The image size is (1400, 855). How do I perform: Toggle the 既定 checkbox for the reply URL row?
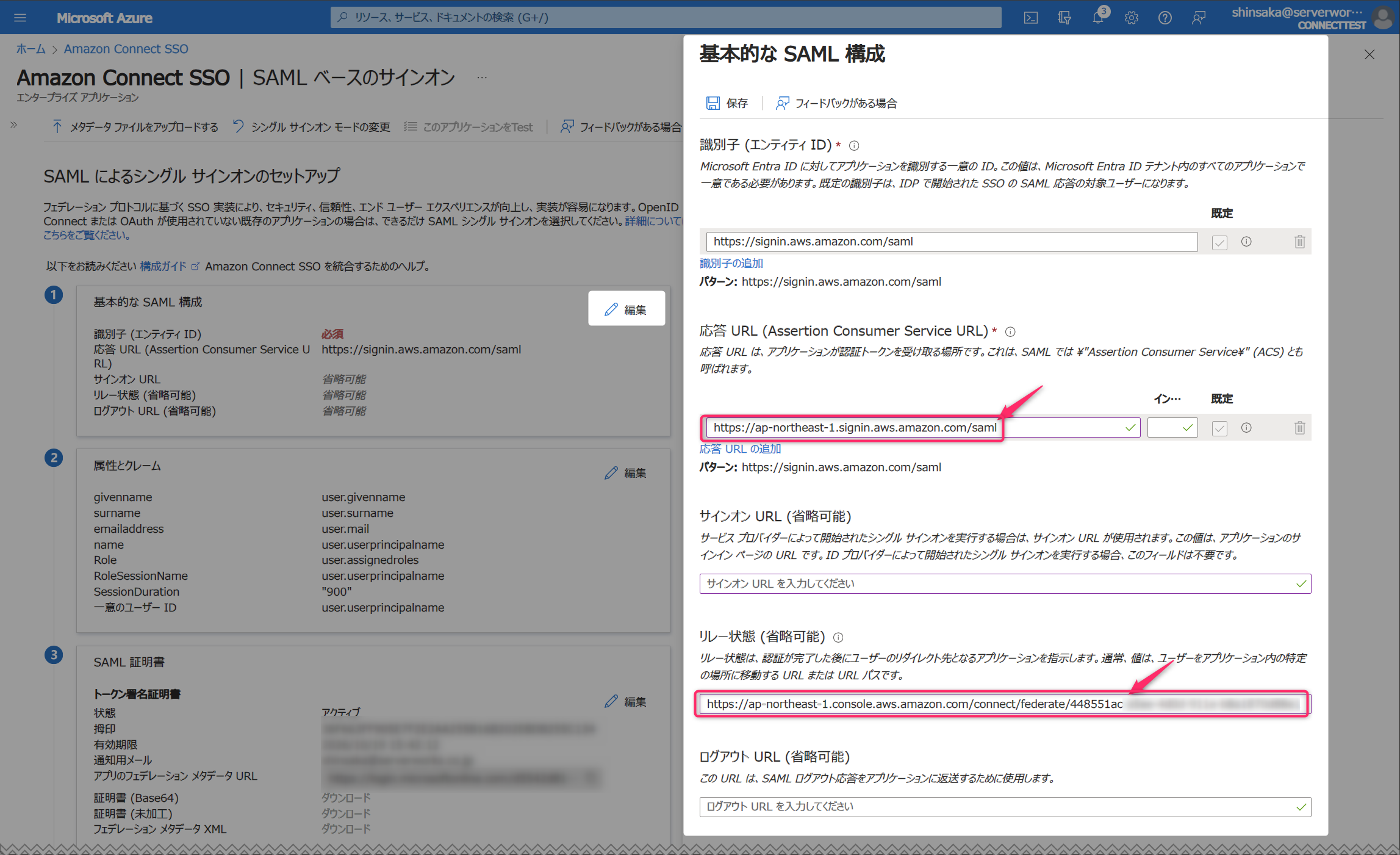pyautogui.click(x=1219, y=428)
